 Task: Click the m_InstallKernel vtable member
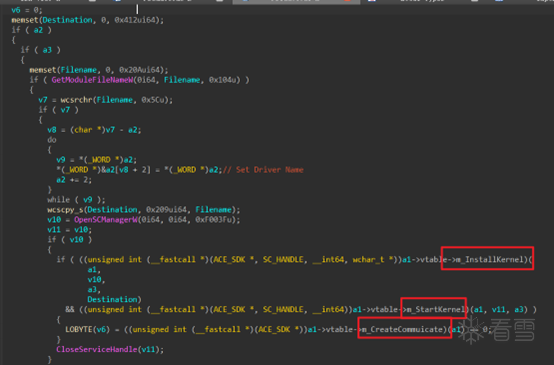pyautogui.click(x=489, y=260)
